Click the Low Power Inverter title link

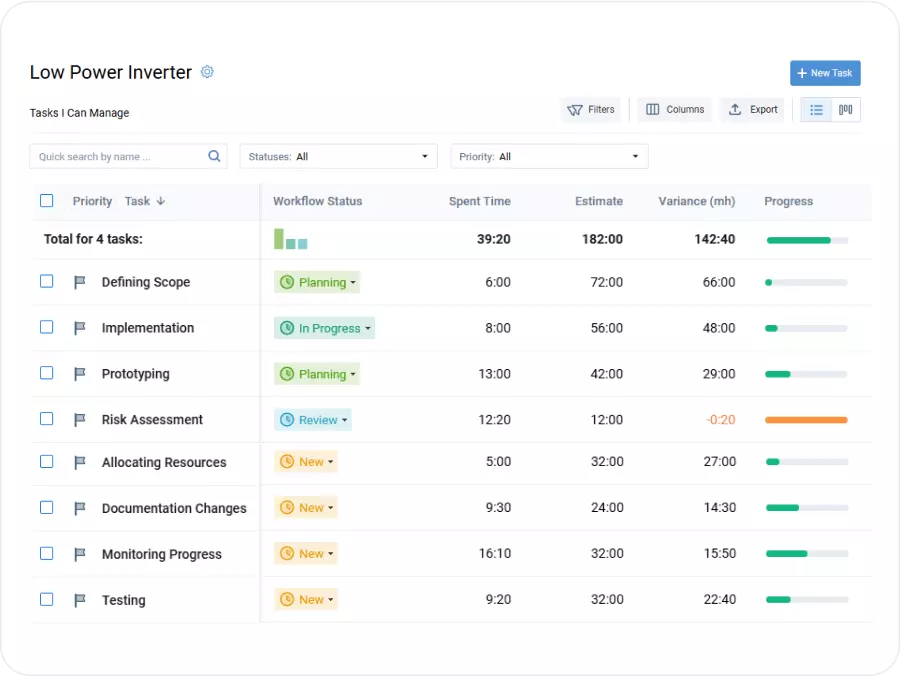click(110, 72)
